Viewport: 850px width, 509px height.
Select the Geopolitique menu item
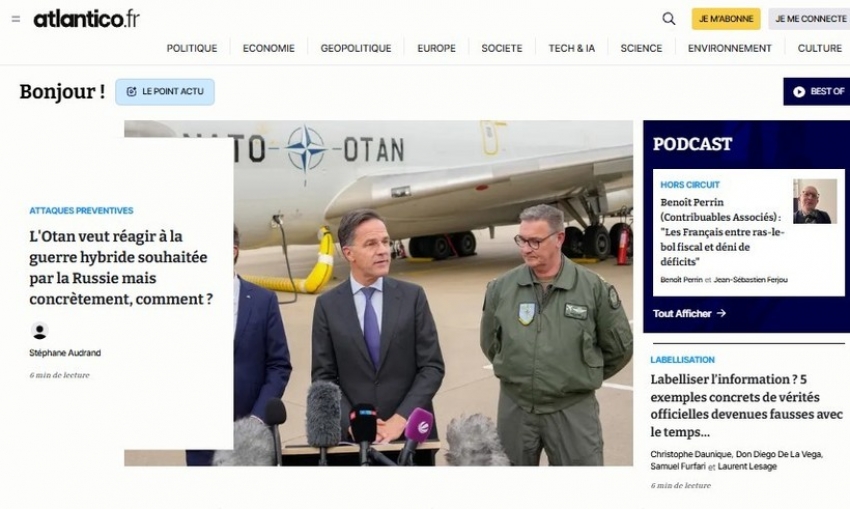tap(356, 48)
